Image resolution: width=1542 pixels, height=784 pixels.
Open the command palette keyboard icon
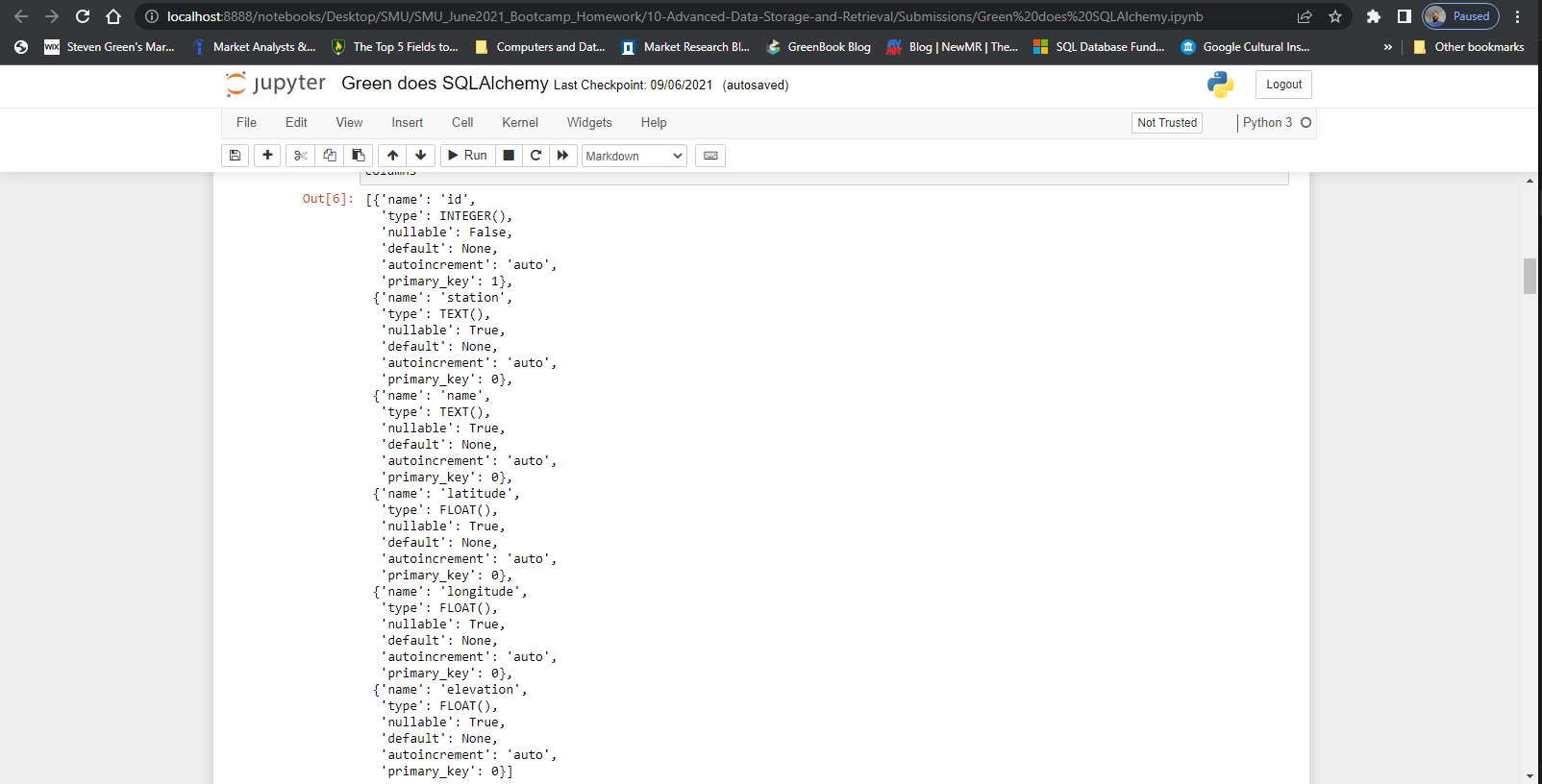coord(710,156)
